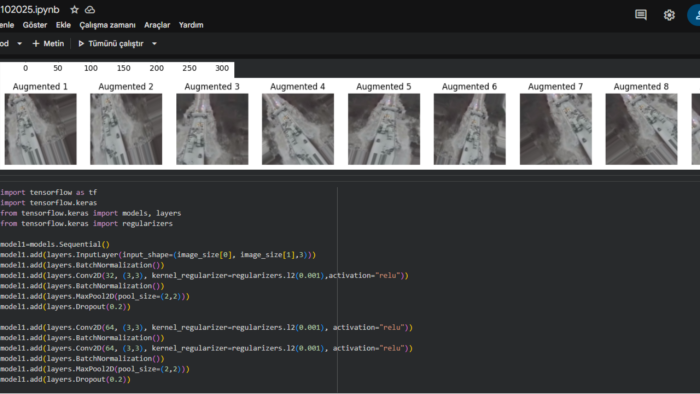The height and width of the screenshot is (394, 700).
Task: Click the layers.InputLayer code line
Action: point(158,255)
